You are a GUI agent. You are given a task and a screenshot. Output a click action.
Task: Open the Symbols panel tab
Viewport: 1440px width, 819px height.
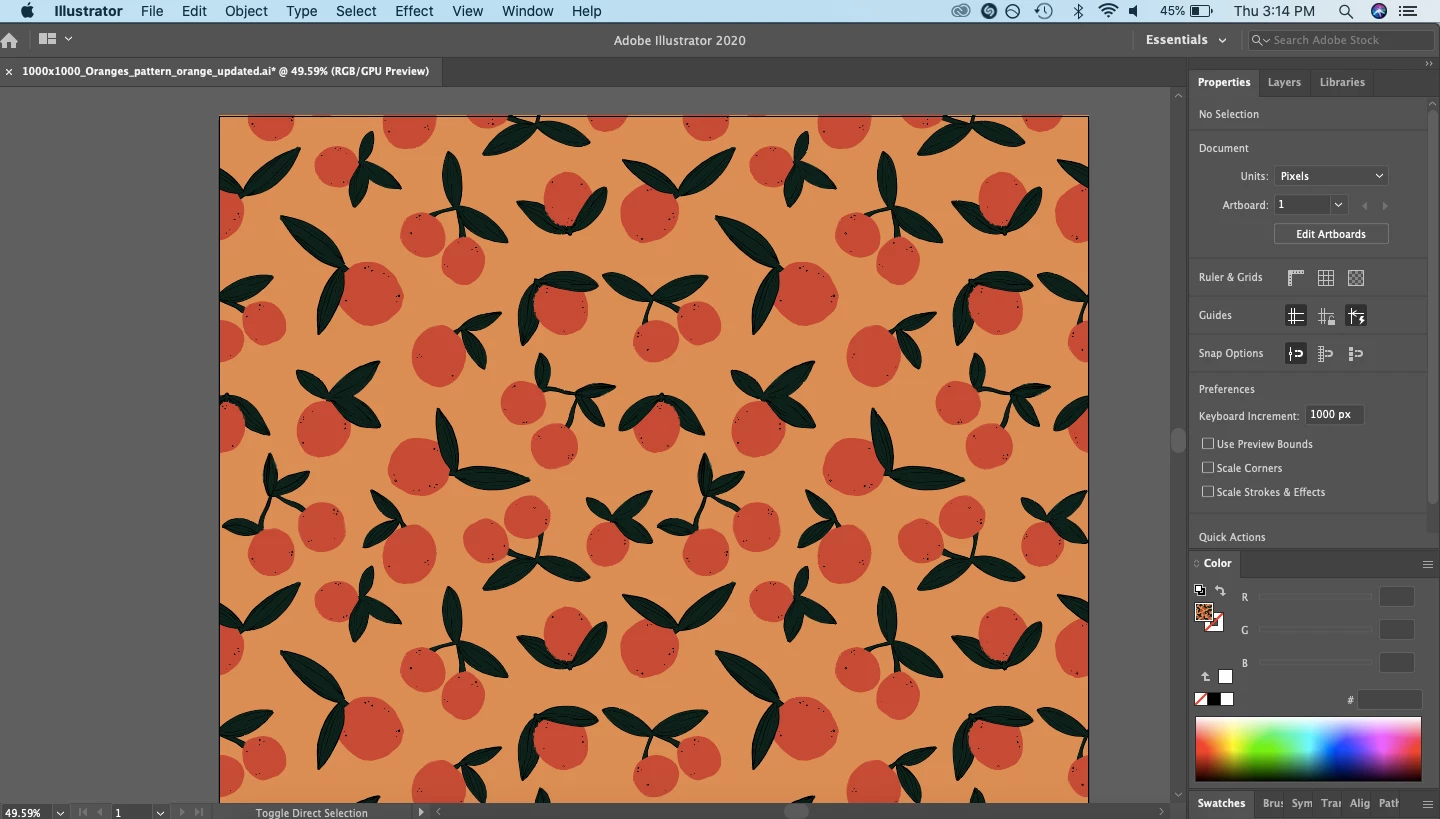pos(1301,803)
